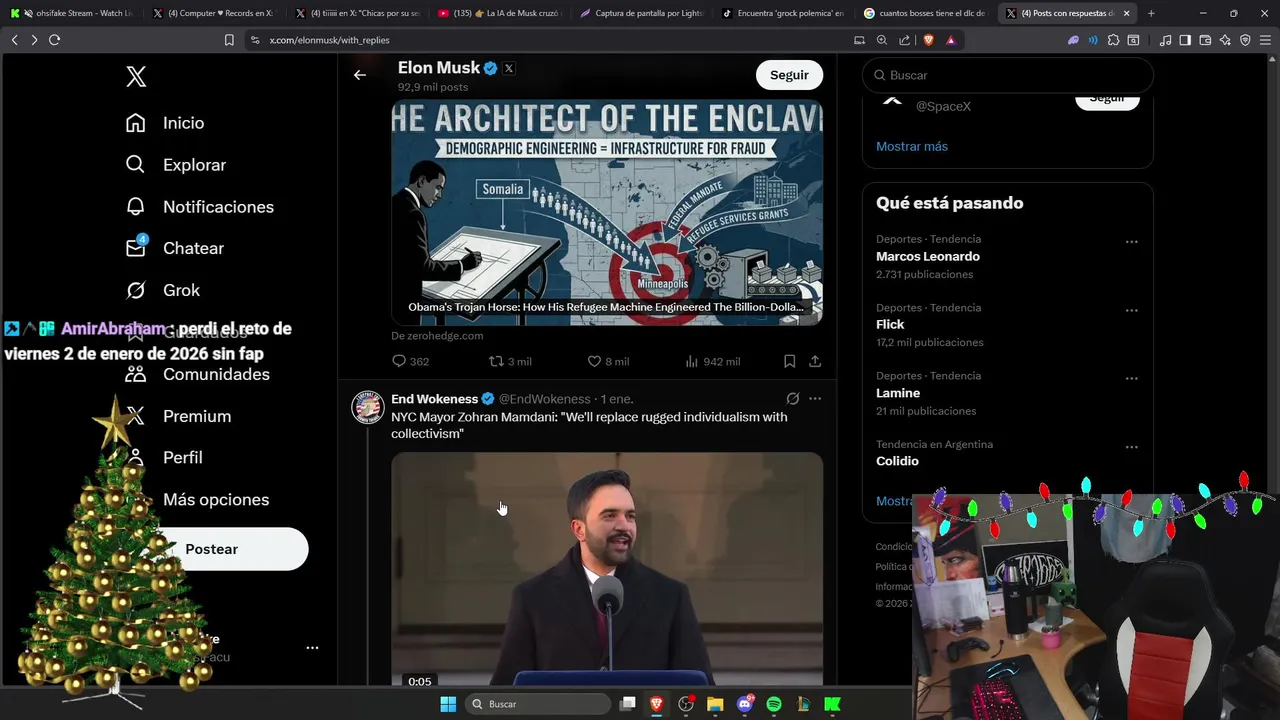Image resolution: width=1280 pixels, height=720 pixels.
Task: Play the Zohran Mamdani video
Action: coord(607,568)
